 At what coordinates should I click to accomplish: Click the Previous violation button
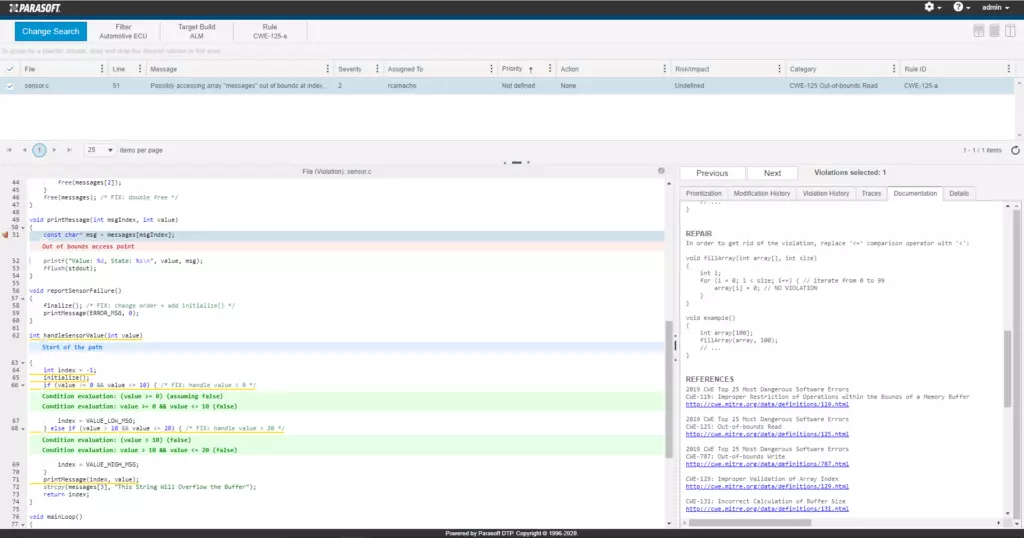(x=712, y=173)
